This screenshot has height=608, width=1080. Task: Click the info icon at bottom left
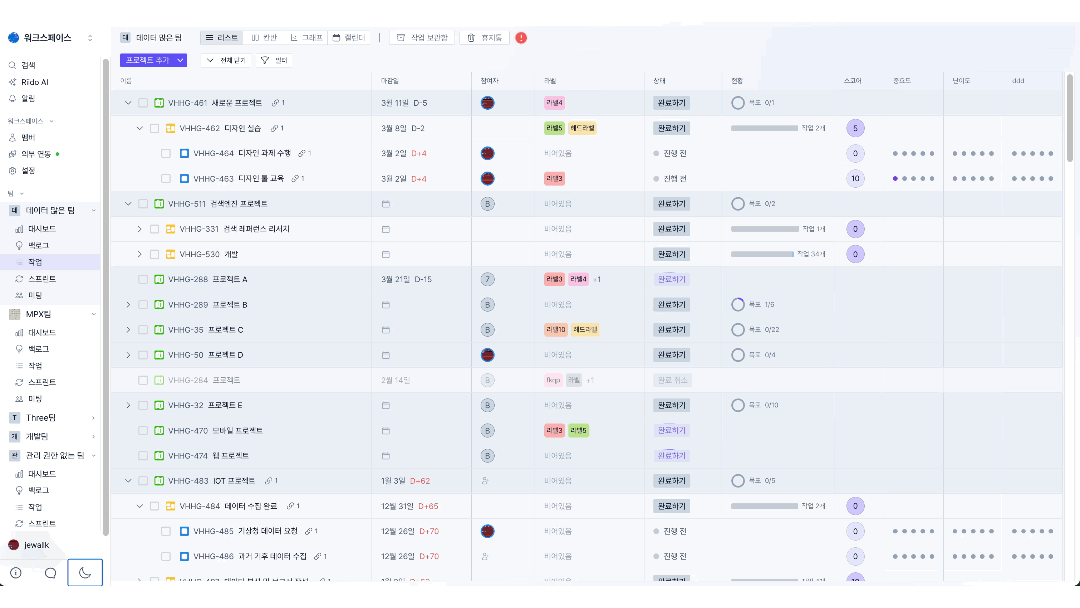[x=16, y=573]
